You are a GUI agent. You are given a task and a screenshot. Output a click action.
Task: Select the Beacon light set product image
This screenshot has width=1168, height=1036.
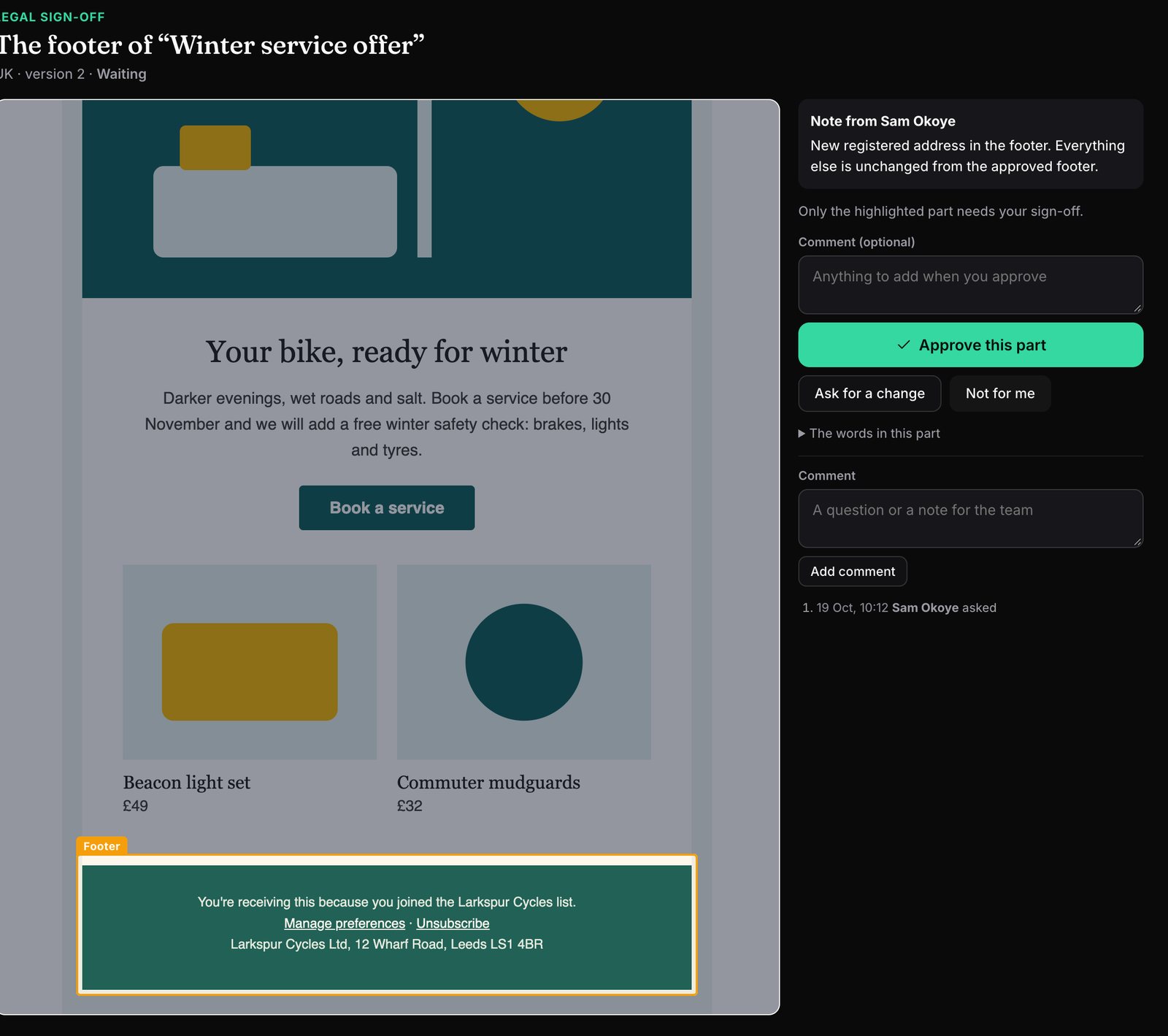[x=250, y=662]
